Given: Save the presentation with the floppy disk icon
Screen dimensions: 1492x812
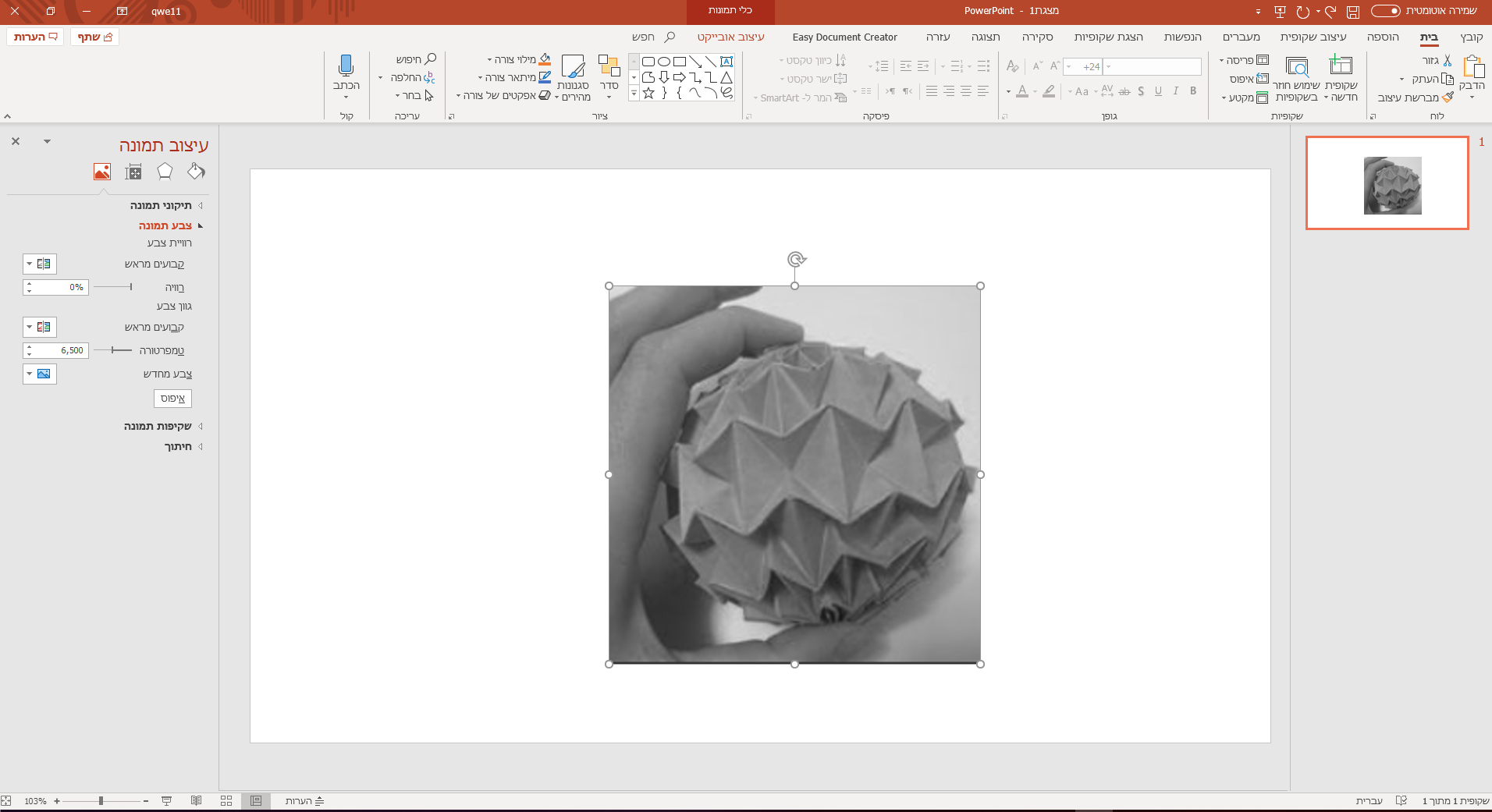Looking at the screenshot, I should (x=1353, y=12).
